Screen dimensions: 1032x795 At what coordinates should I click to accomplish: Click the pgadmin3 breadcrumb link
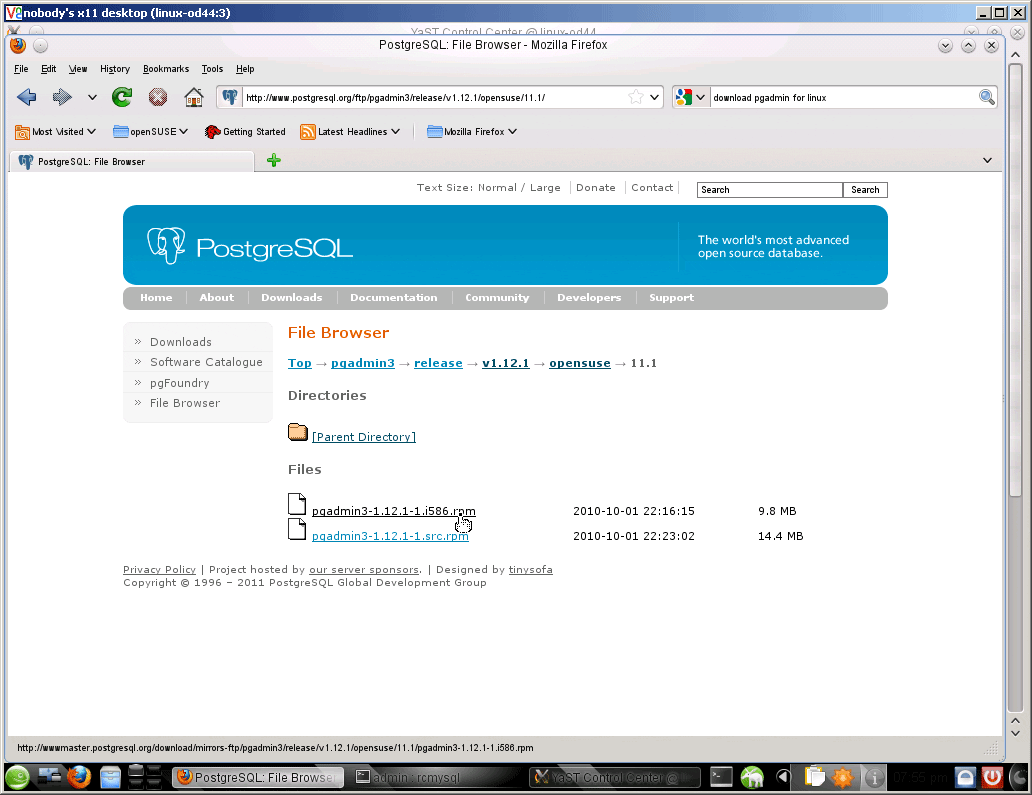click(363, 363)
